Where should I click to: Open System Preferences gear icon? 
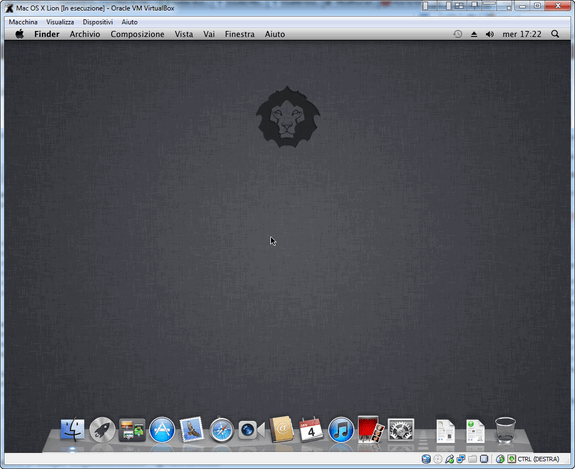coord(401,430)
